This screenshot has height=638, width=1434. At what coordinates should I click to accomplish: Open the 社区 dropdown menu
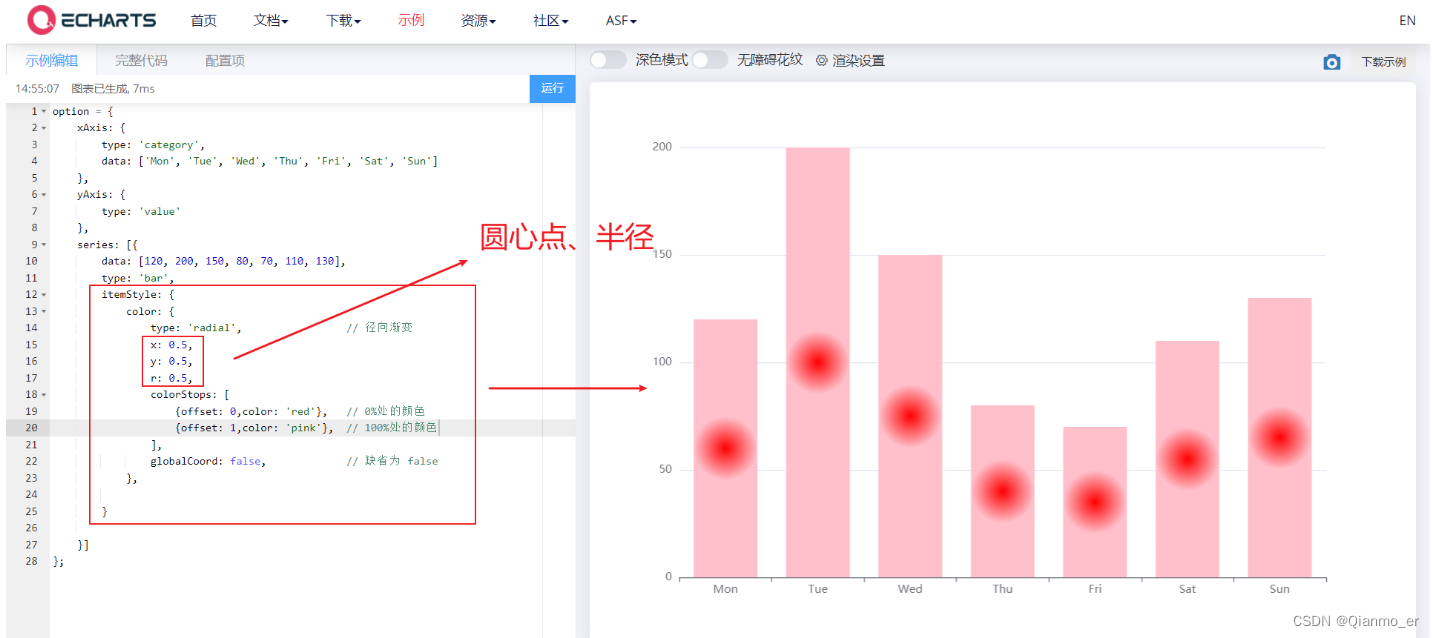548,20
